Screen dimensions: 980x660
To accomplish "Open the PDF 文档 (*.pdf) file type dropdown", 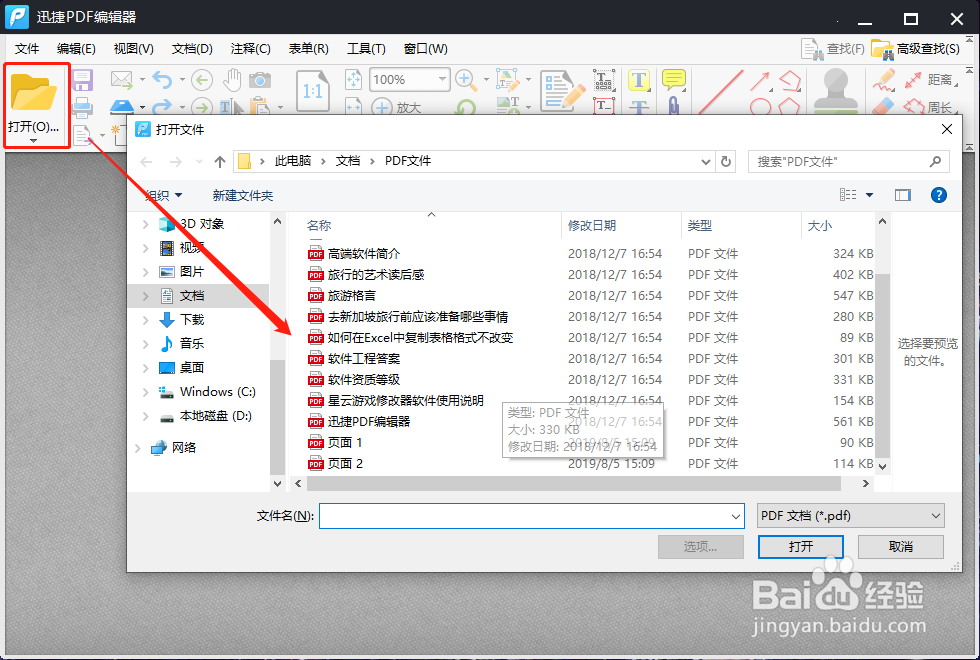I will (x=849, y=515).
